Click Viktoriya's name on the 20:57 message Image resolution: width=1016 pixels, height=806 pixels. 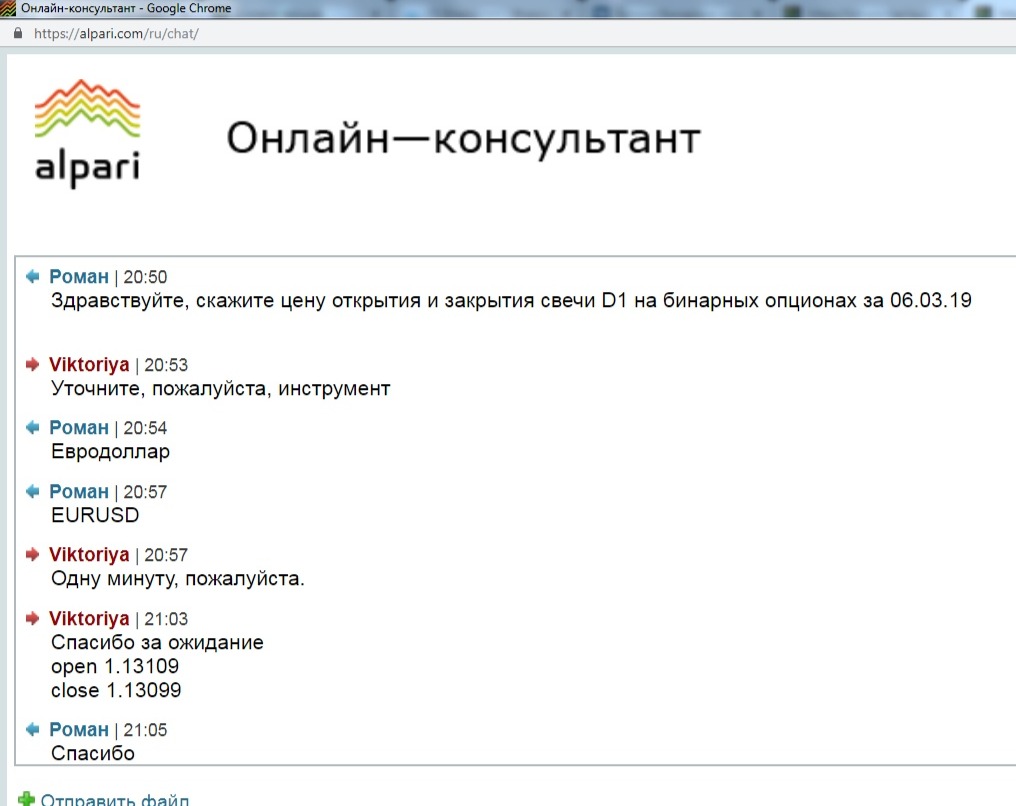pos(89,555)
